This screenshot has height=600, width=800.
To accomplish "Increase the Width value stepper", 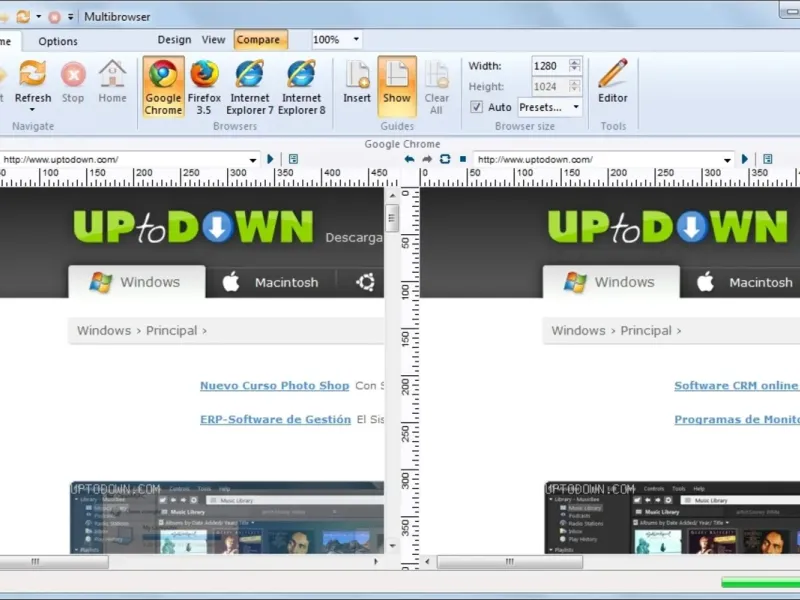I will 574,62.
